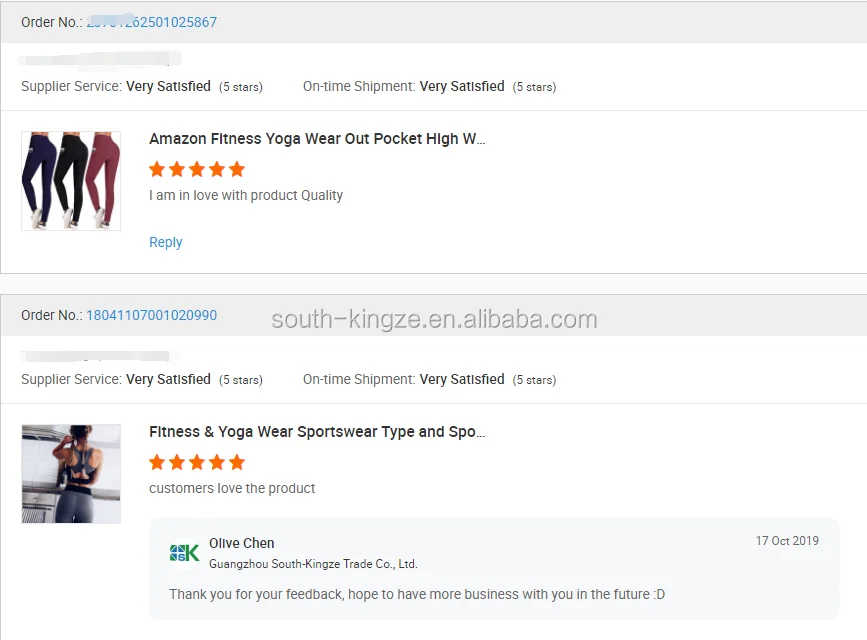This screenshot has width=867, height=640.
Task: Click the third star of sportswear rating
Action: pyautogui.click(x=197, y=462)
